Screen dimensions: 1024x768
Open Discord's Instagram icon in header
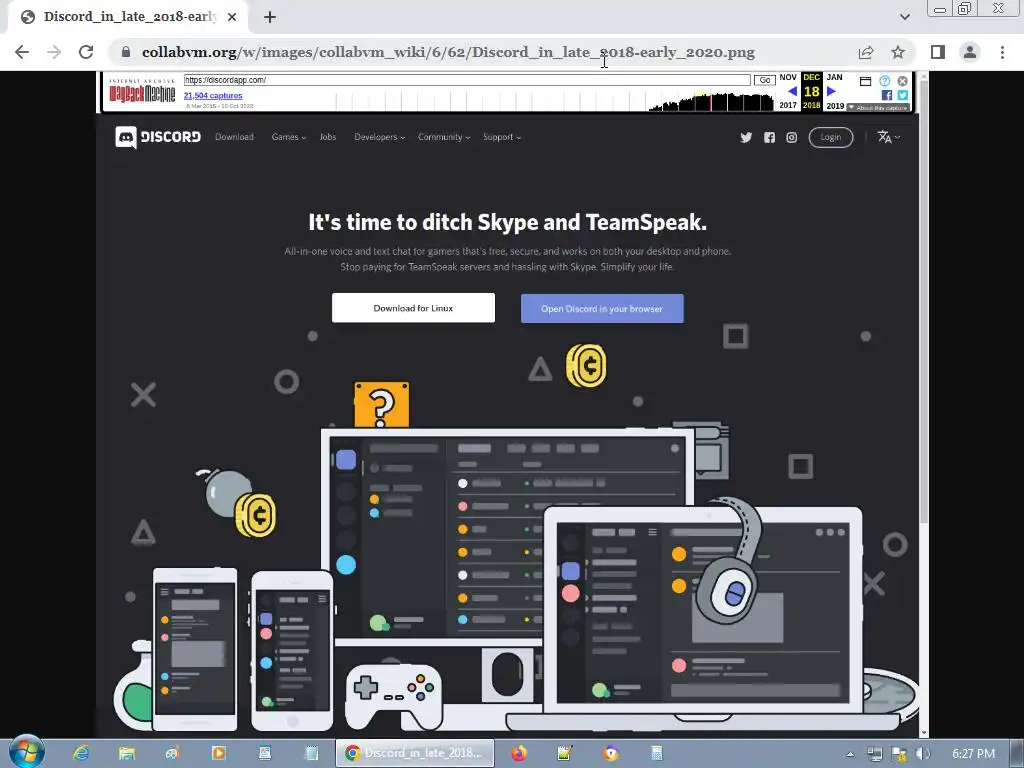(792, 137)
